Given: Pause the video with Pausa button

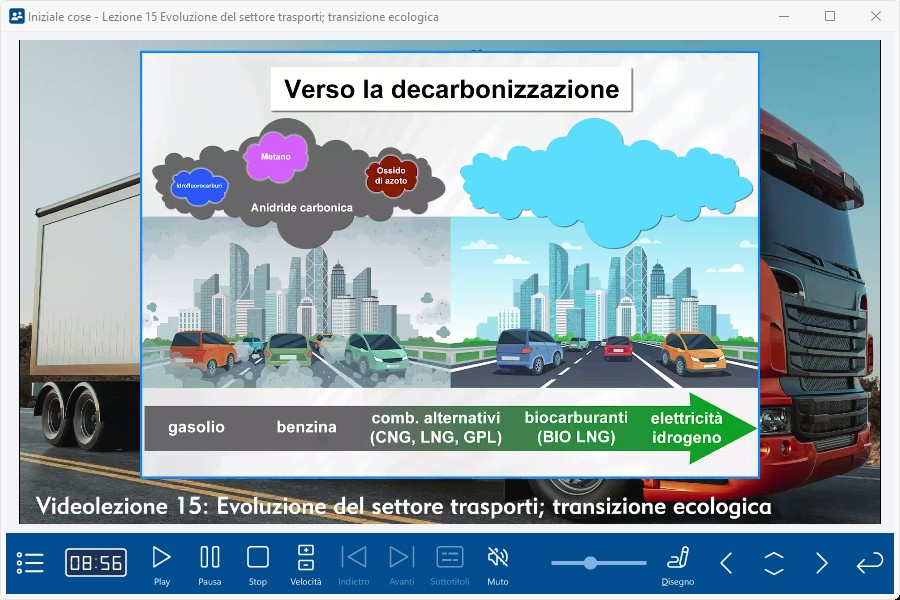Looking at the screenshot, I should click(x=210, y=563).
